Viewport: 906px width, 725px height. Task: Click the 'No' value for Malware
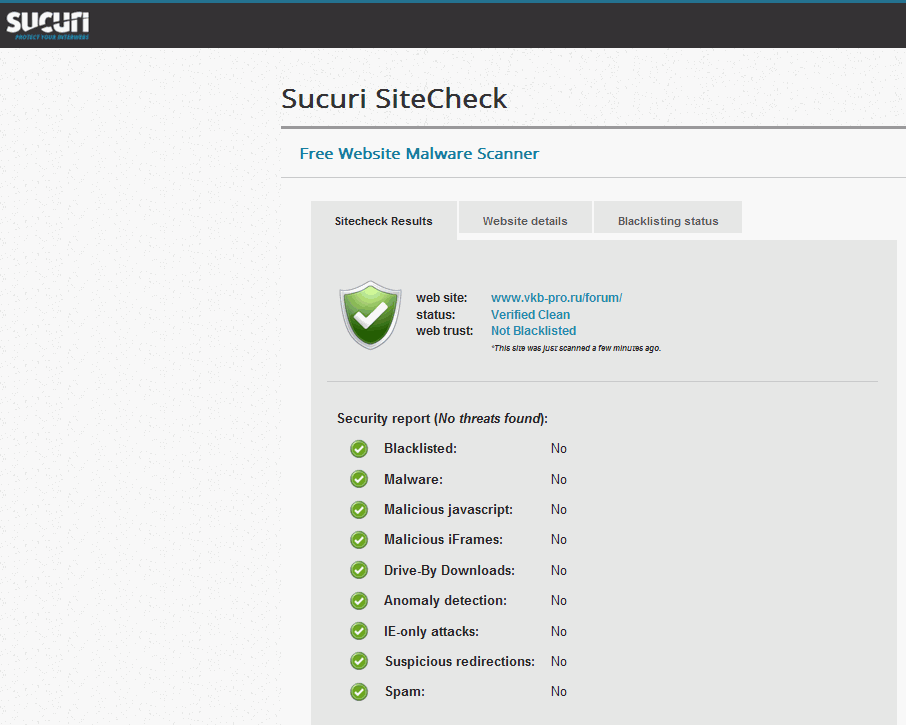pos(559,479)
